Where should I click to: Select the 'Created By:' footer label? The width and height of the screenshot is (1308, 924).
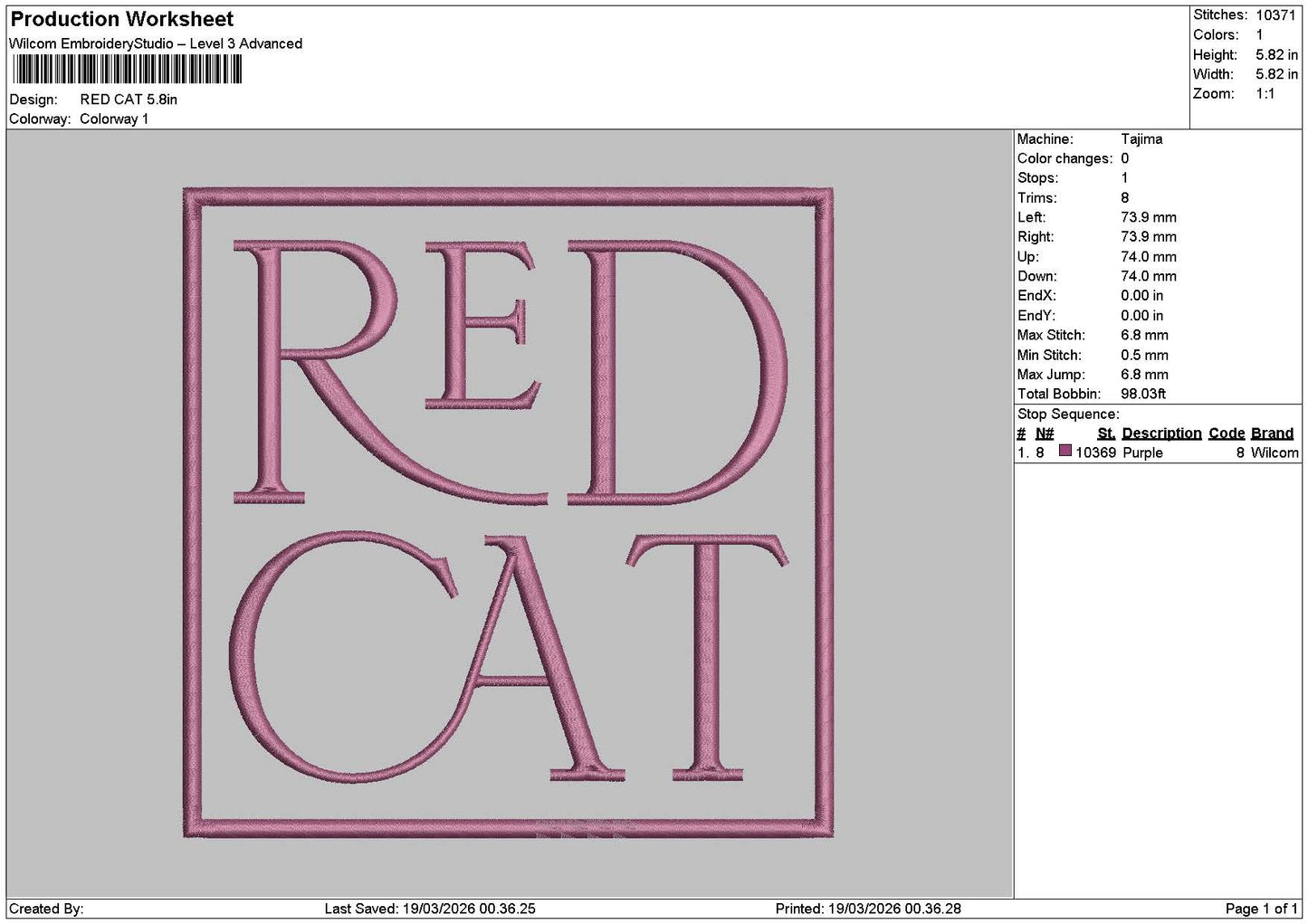coord(46,909)
